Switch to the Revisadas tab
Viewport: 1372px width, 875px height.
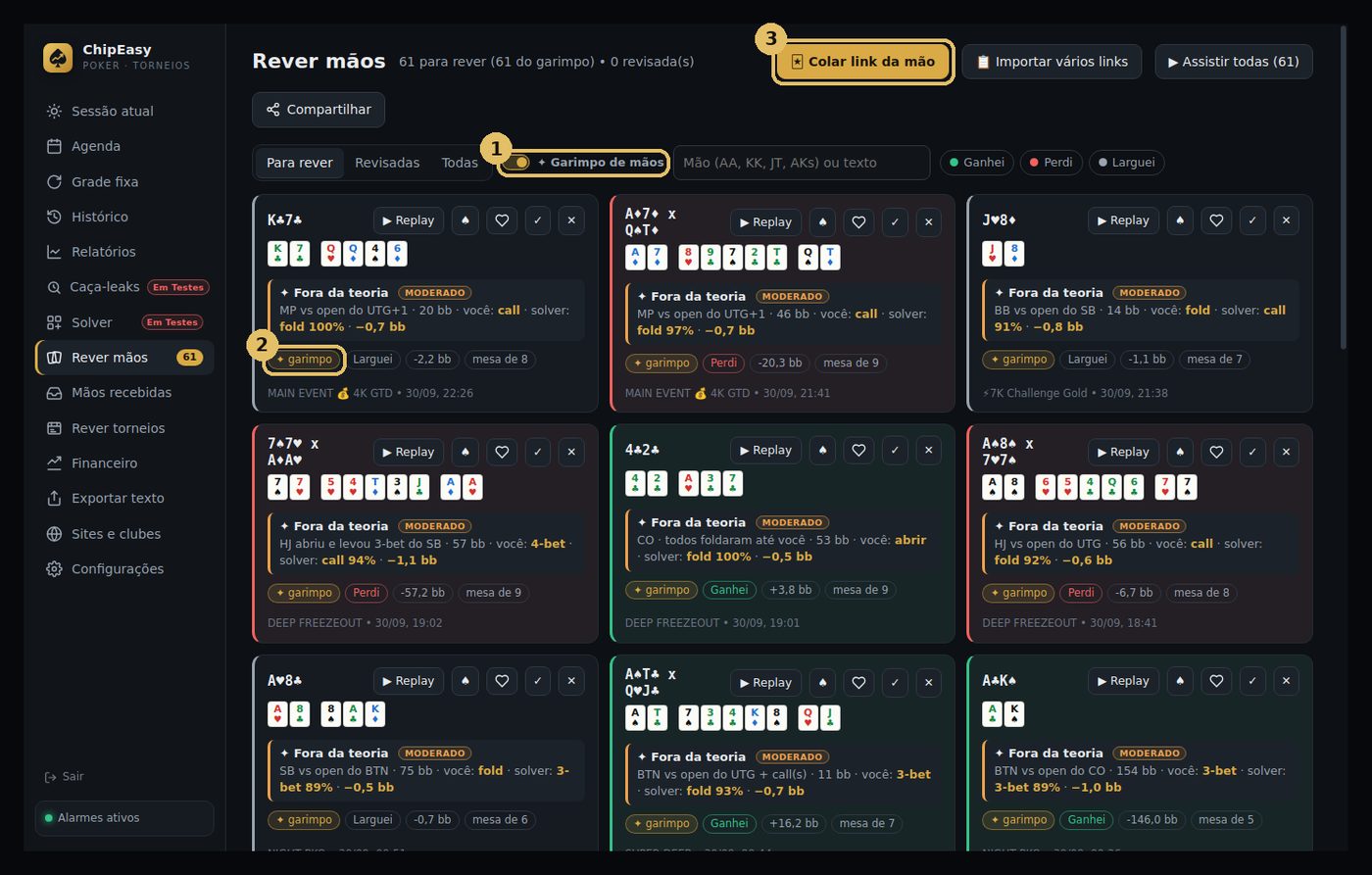387,163
